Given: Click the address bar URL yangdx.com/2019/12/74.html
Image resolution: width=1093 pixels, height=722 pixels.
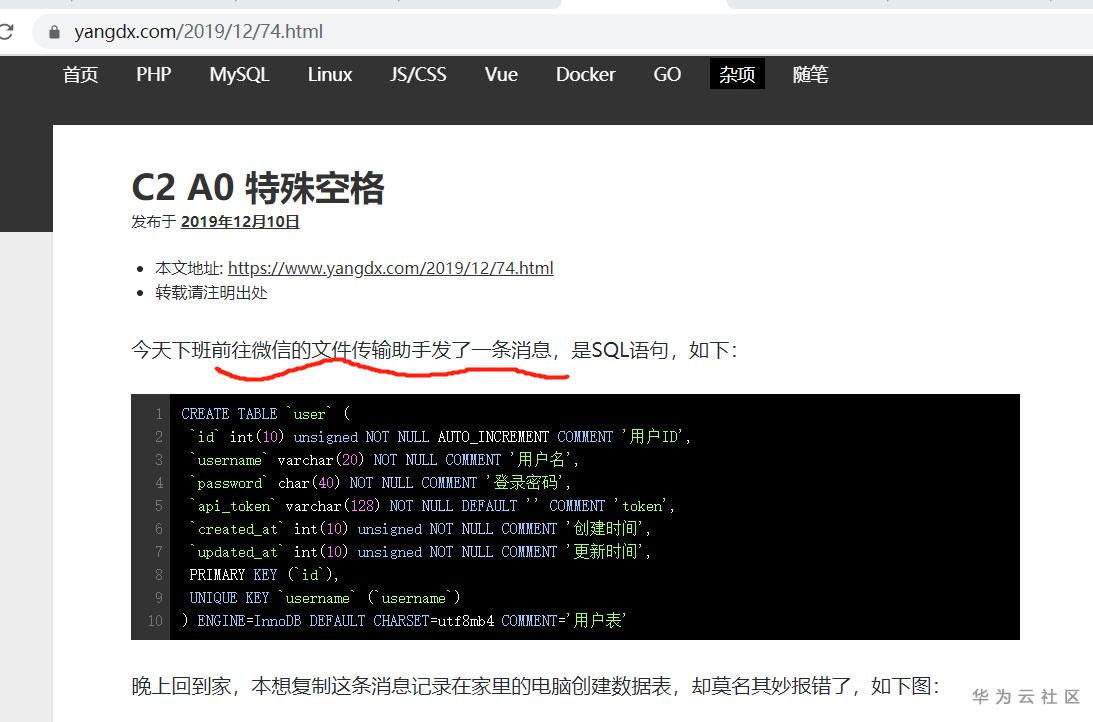Looking at the screenshot, I should pyautogui.click(x=199, y=31).
